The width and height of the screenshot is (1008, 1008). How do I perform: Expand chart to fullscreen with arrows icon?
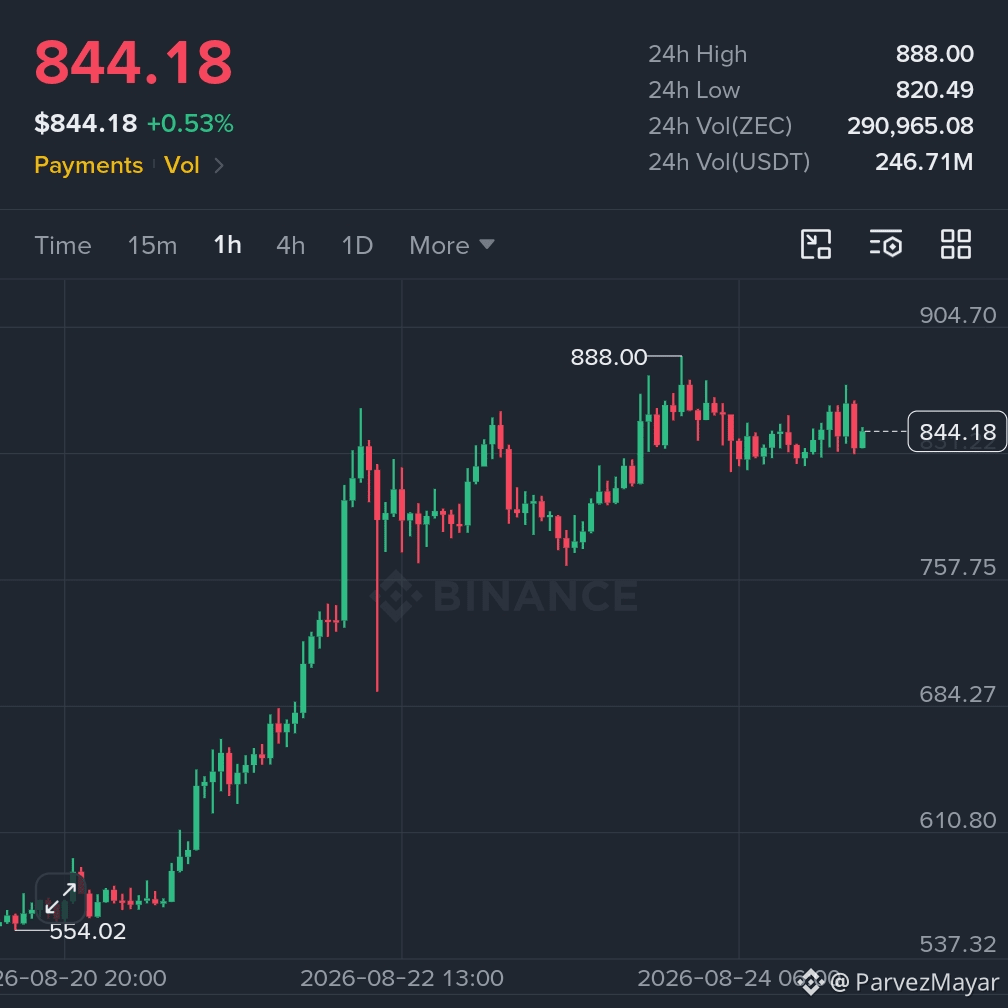tap(60, 897)
